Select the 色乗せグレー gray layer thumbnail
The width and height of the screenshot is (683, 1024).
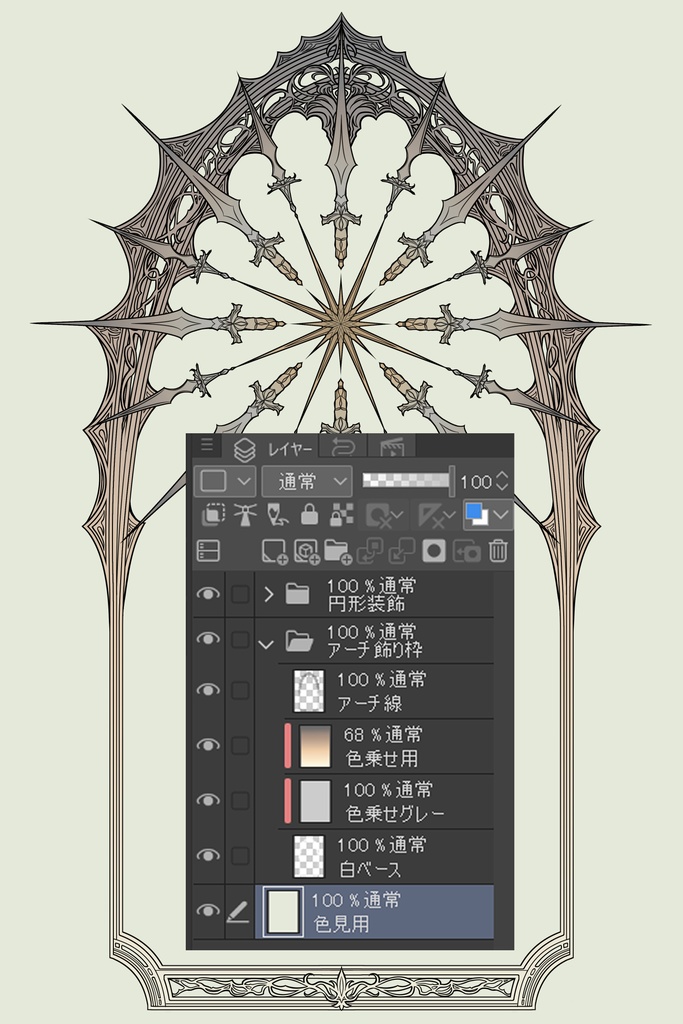(315, 800)
